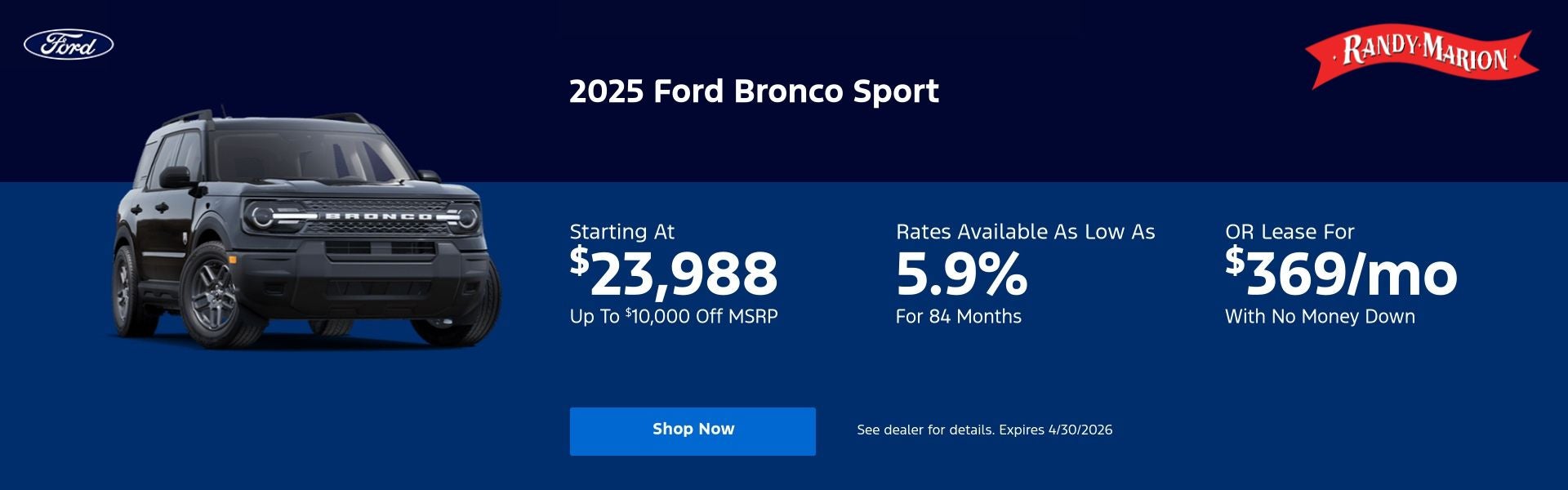1568x490 pixels.
Task: Click the Starting At label
Action: (x=623, y=232)
